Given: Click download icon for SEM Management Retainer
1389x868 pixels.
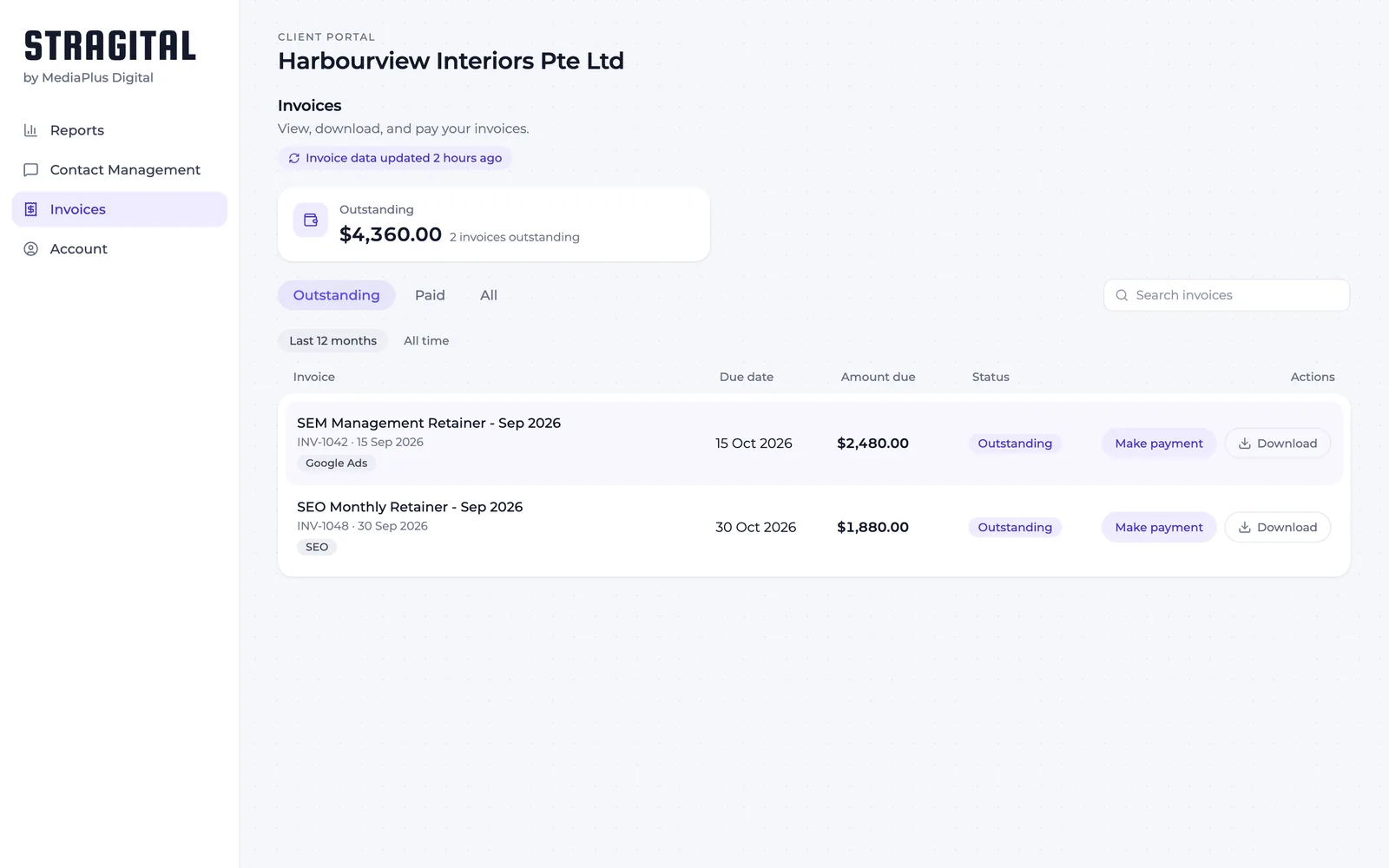Looking at the screenshot, I should pos(1244,444).
